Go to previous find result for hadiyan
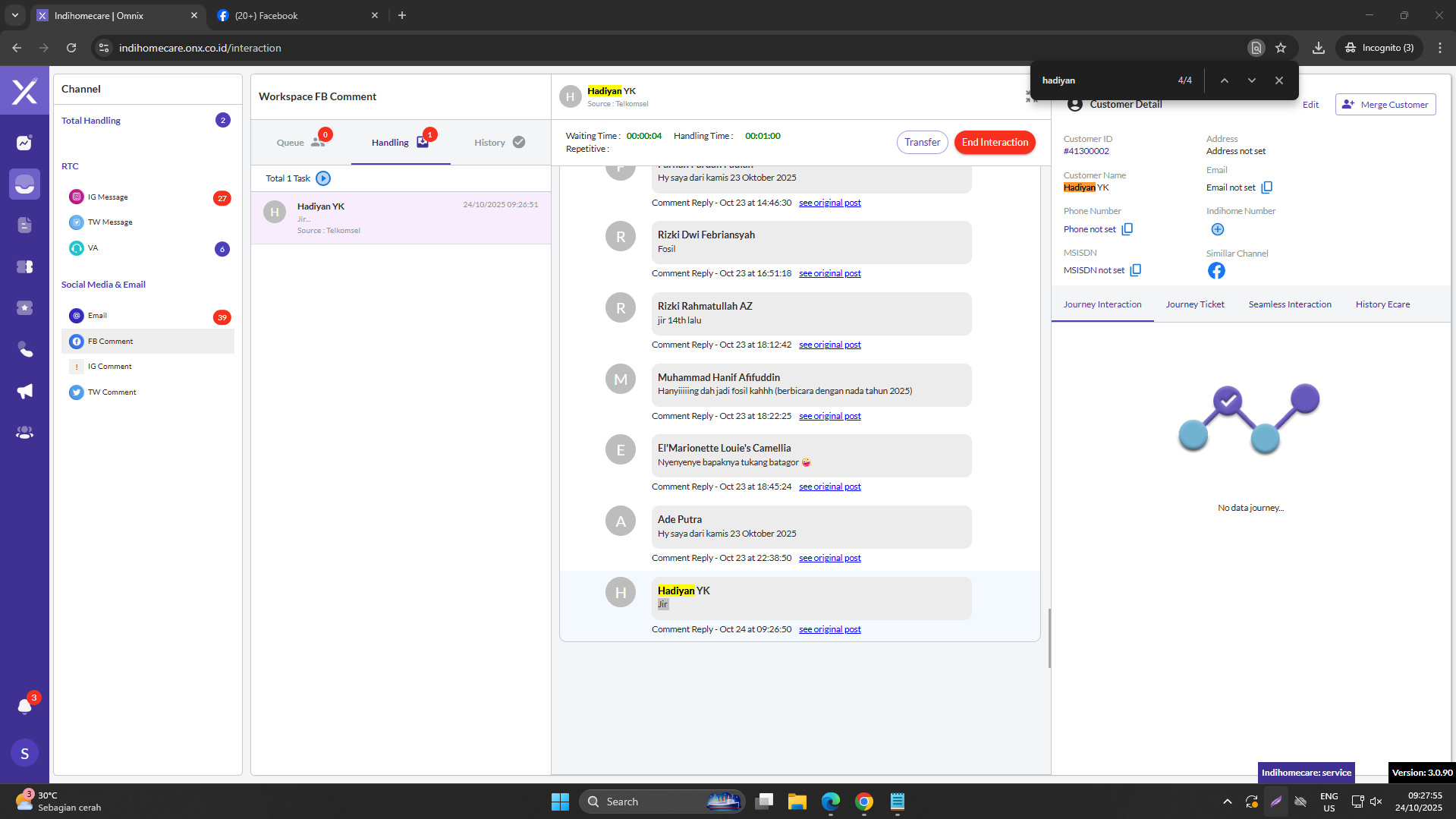The width and height of the screenshot is (1456, 819). click(1225, 80)
